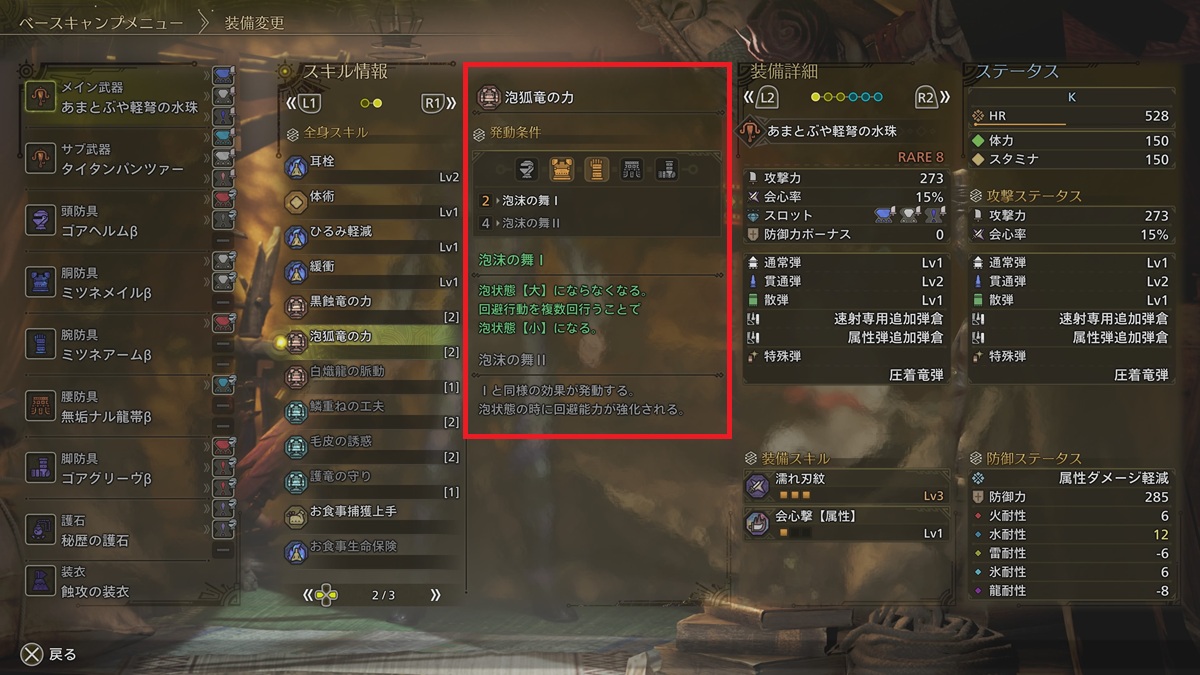Switch equipment details page with R2
This screenshot has height=675, width=1200.
pyautogui.click(x=926, y=97)
